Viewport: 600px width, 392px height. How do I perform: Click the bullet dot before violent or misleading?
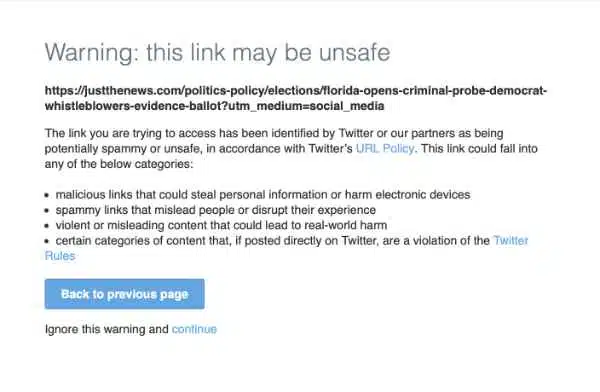[x=47, y=226]
